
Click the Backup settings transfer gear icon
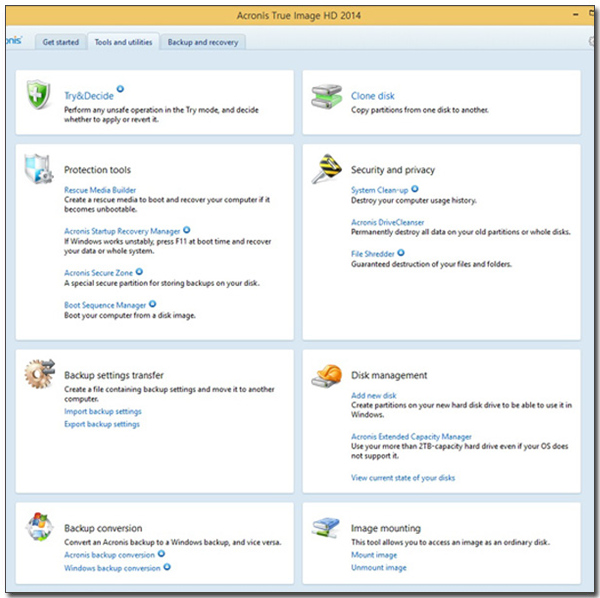coord(40,374)
